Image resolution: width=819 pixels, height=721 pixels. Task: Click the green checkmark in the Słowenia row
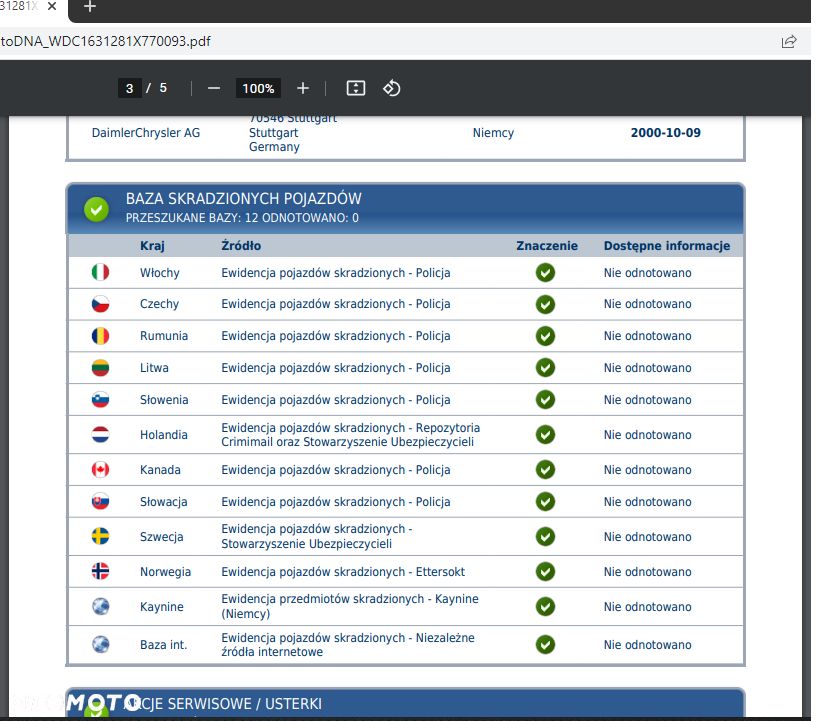click(545, 399)
